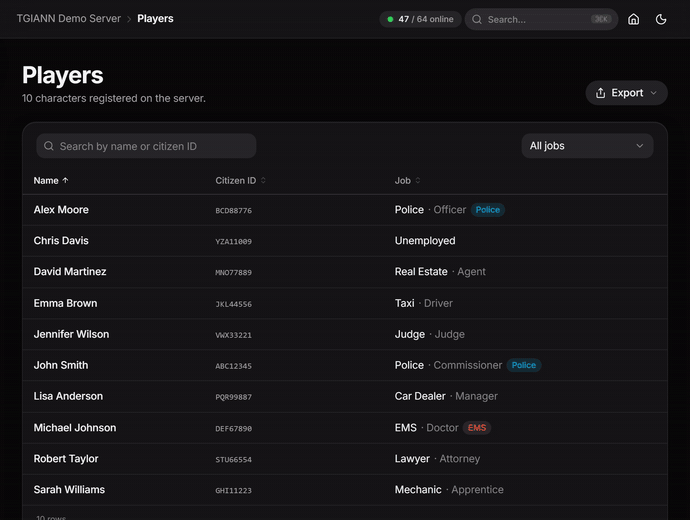Viewport: 690px width, 520px height.
Task: Open Jennifer Wilson player row
Action: tap(345, 334)
